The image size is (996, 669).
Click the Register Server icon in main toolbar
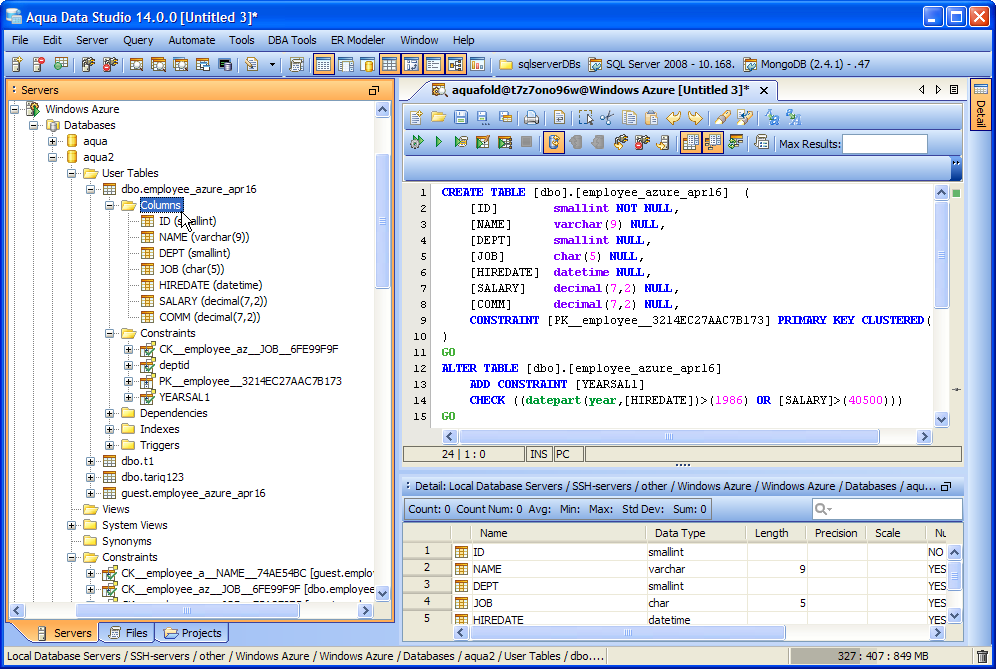click(18, 65)
